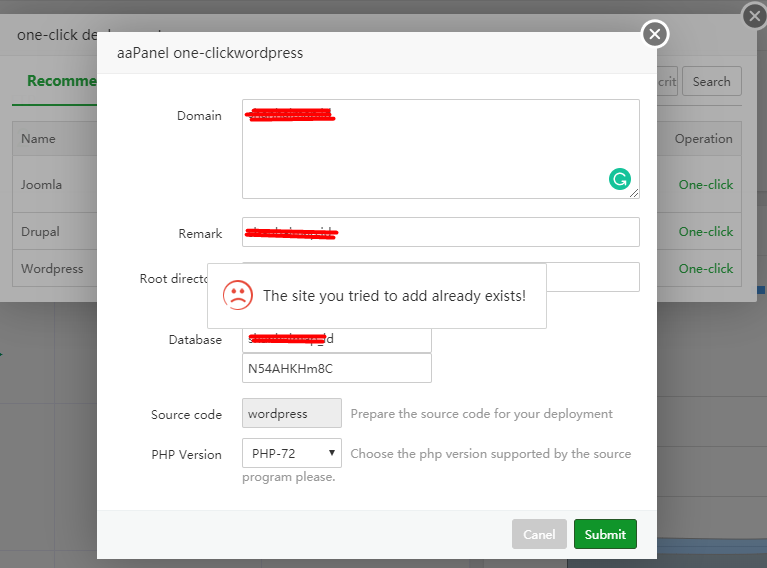Click the grey Cancel button

click(x=539, y=534)
